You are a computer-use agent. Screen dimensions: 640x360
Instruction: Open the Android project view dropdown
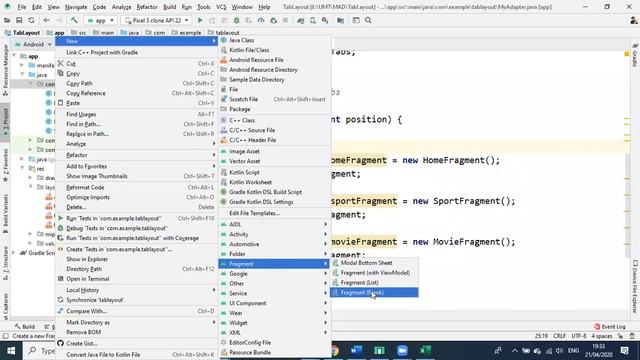pyautogui.click(x=34, y=44)
